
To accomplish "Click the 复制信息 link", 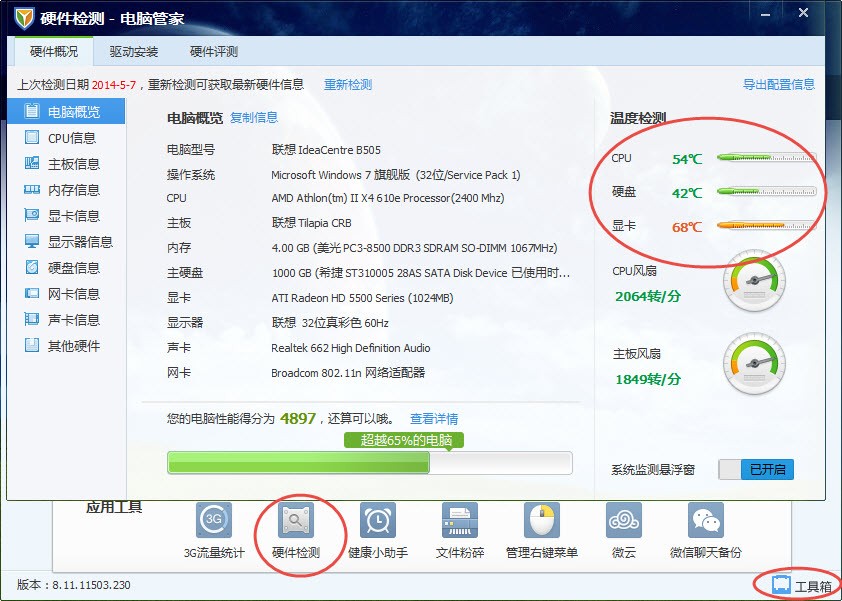I will pos(254,118).
